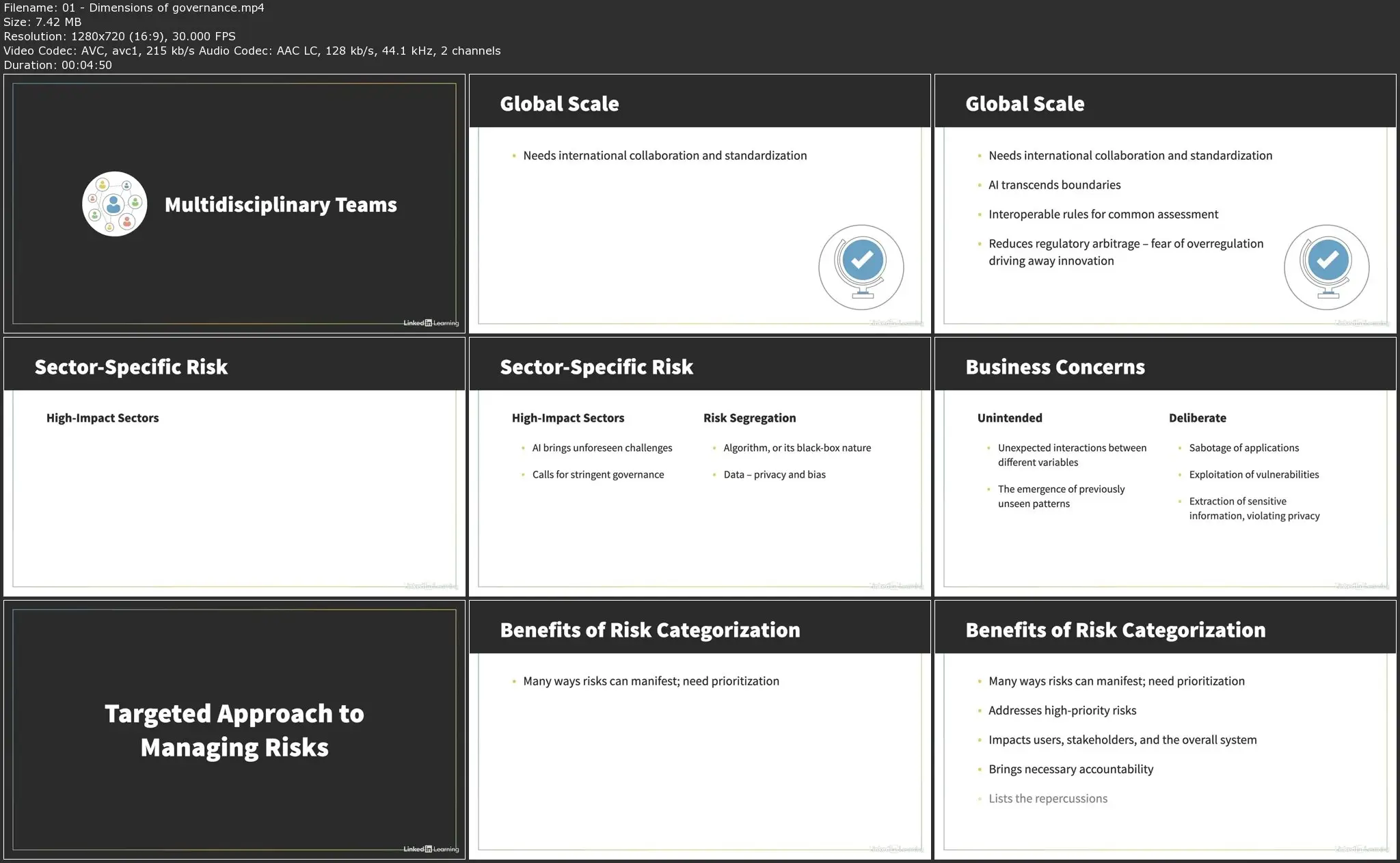Click 'Brings necessary accountability' bullet
The height and width of the screenshot is (863, 1400).
1071,769
